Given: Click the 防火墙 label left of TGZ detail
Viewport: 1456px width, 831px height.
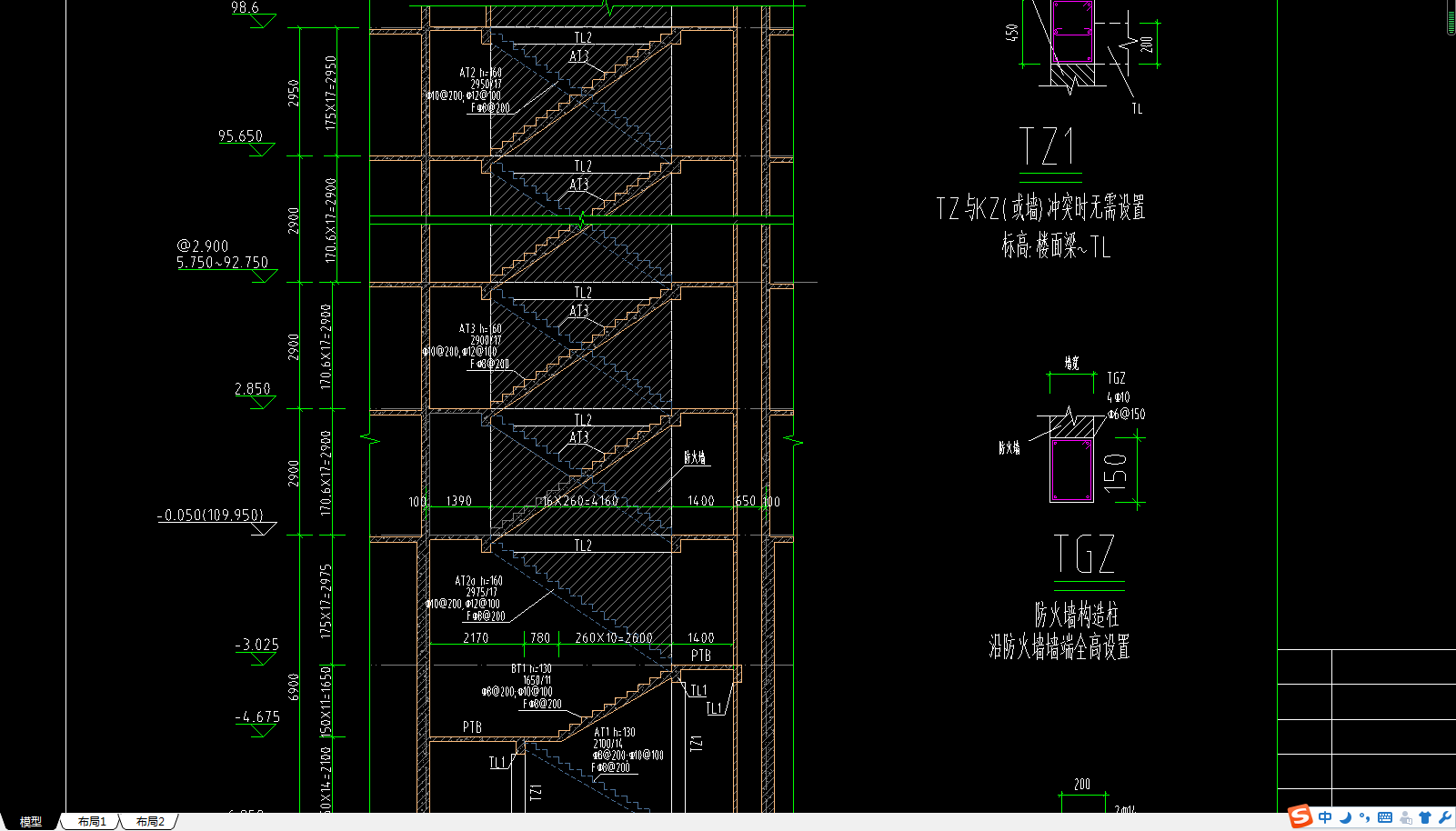Looking at the screenshot, I should (x=1009, y=448).
